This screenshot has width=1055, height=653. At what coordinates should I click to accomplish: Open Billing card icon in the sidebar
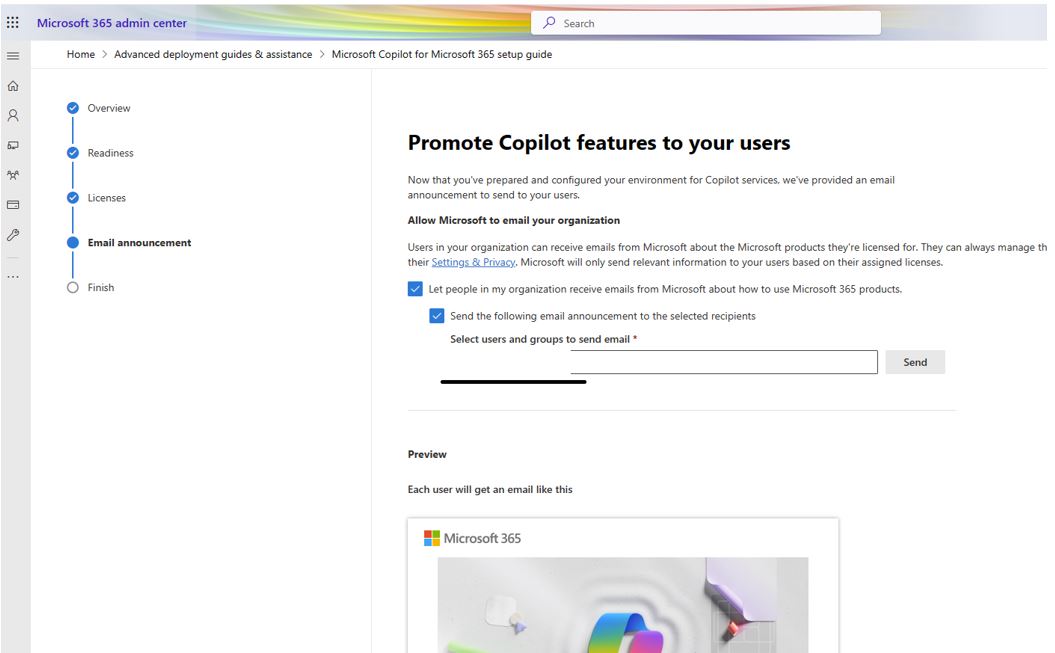[13, 205]
